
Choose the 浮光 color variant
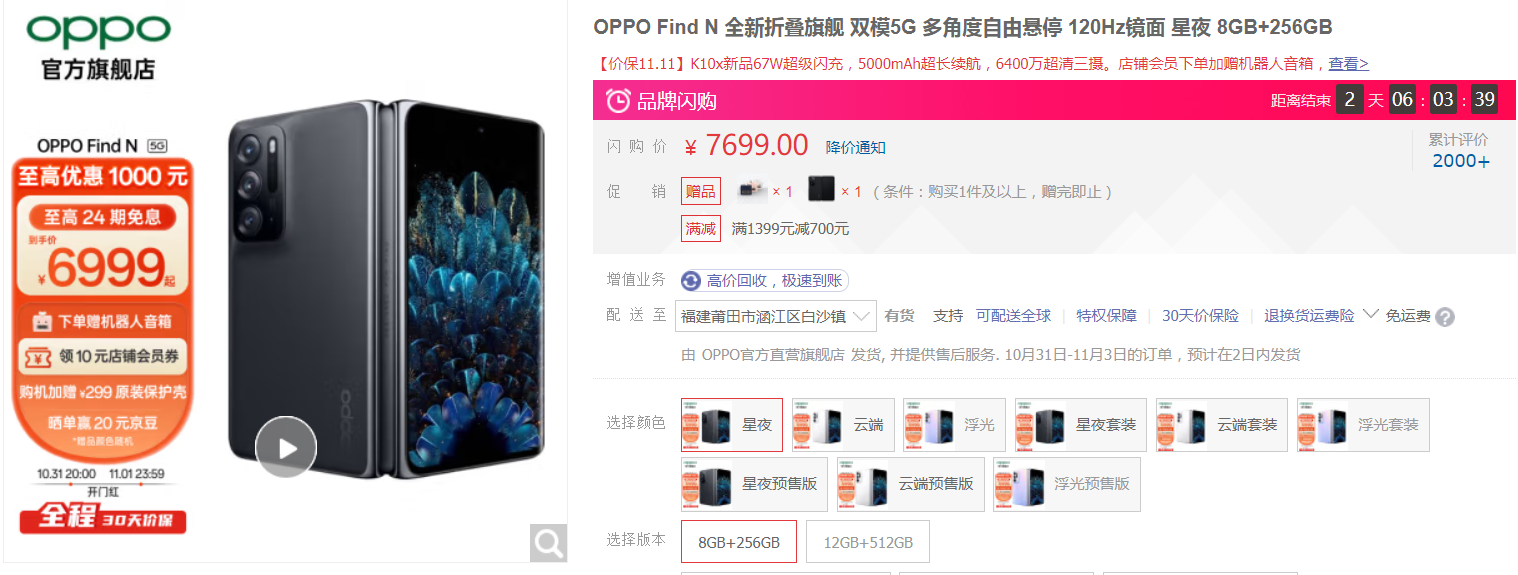(x=954, y=425)
